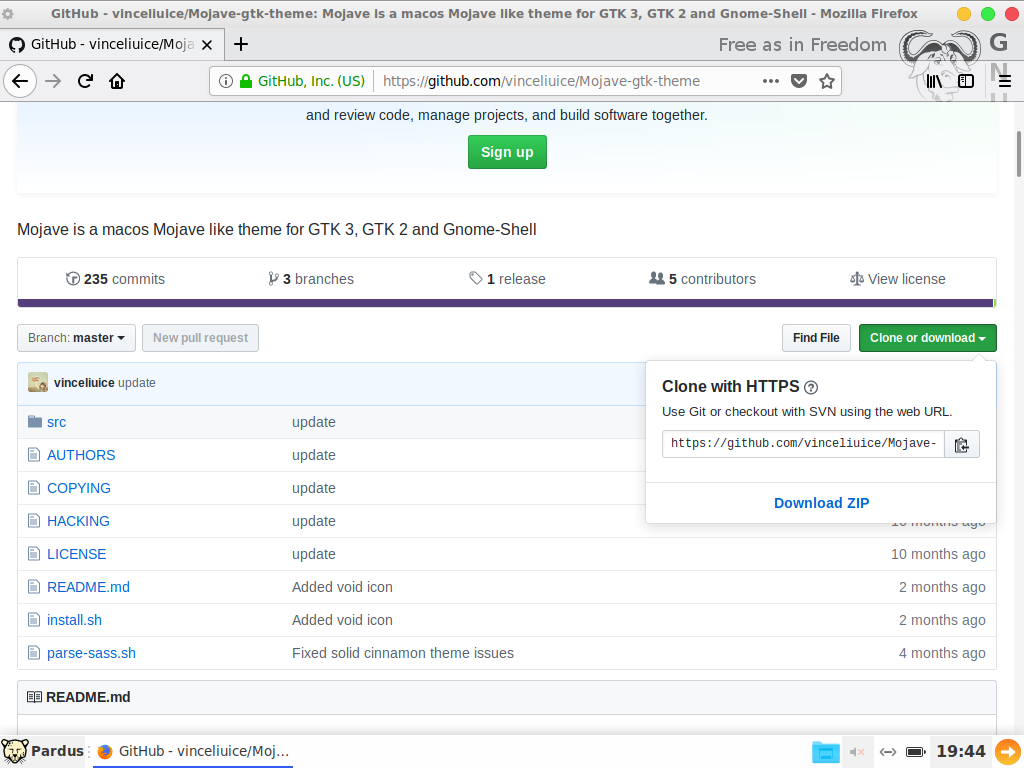Open the COPYING file
Screen dimensions: 1024x768
[x=78, y=488]
